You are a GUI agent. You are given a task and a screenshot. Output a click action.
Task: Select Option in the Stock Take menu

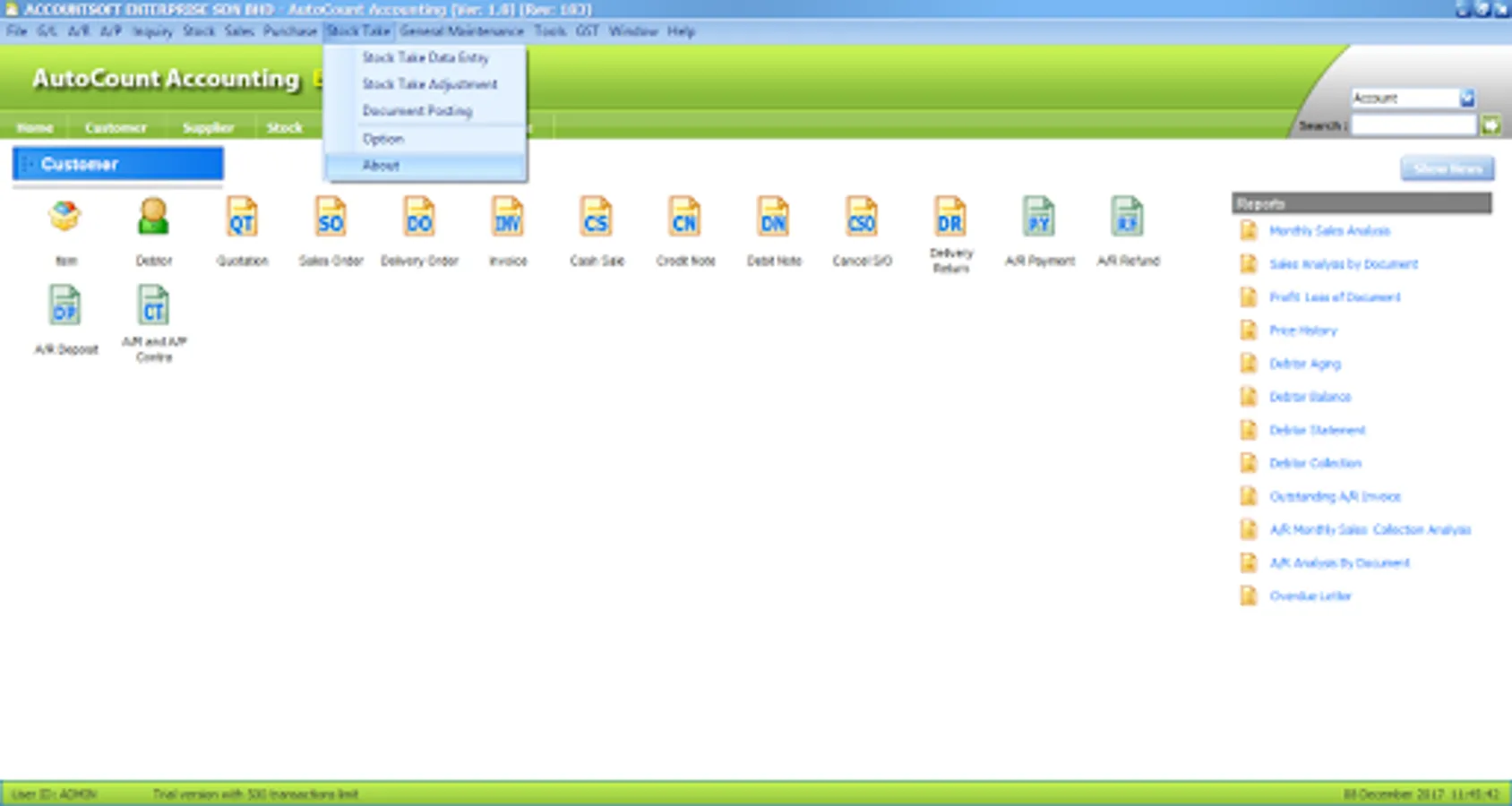tap(425, 139)
